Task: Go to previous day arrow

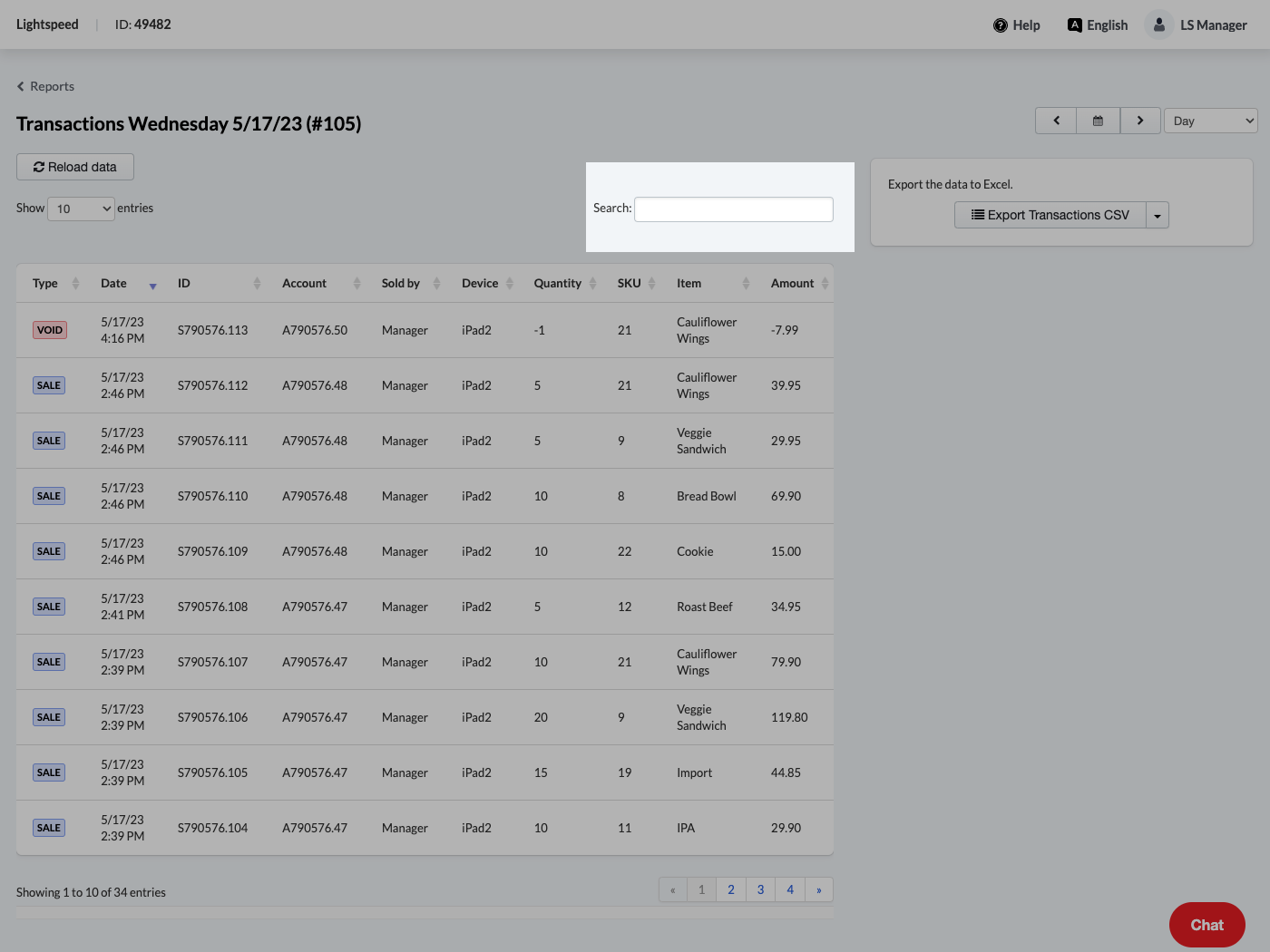Action: pos(1056,121)
